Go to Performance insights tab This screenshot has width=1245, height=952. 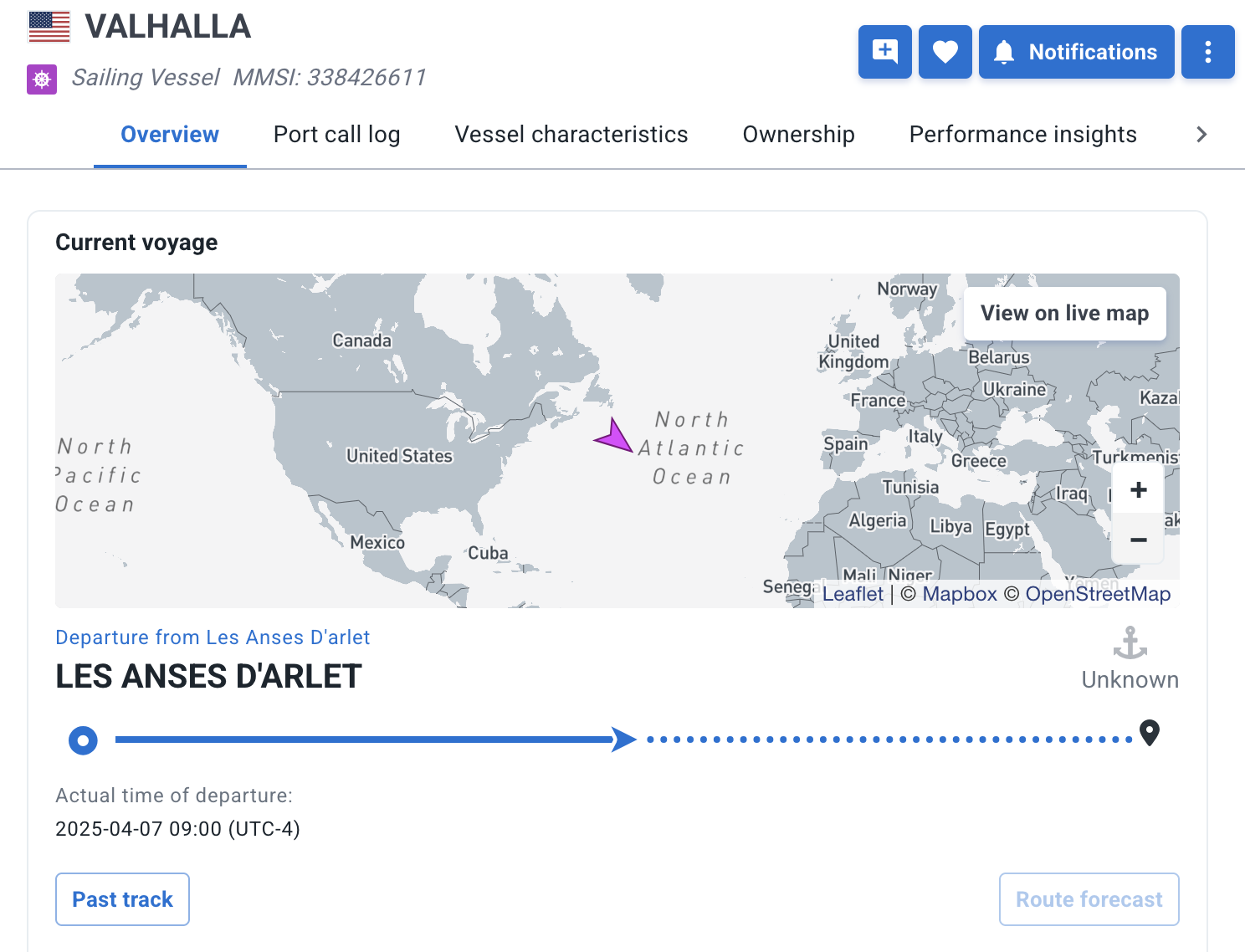[1022, 135]
